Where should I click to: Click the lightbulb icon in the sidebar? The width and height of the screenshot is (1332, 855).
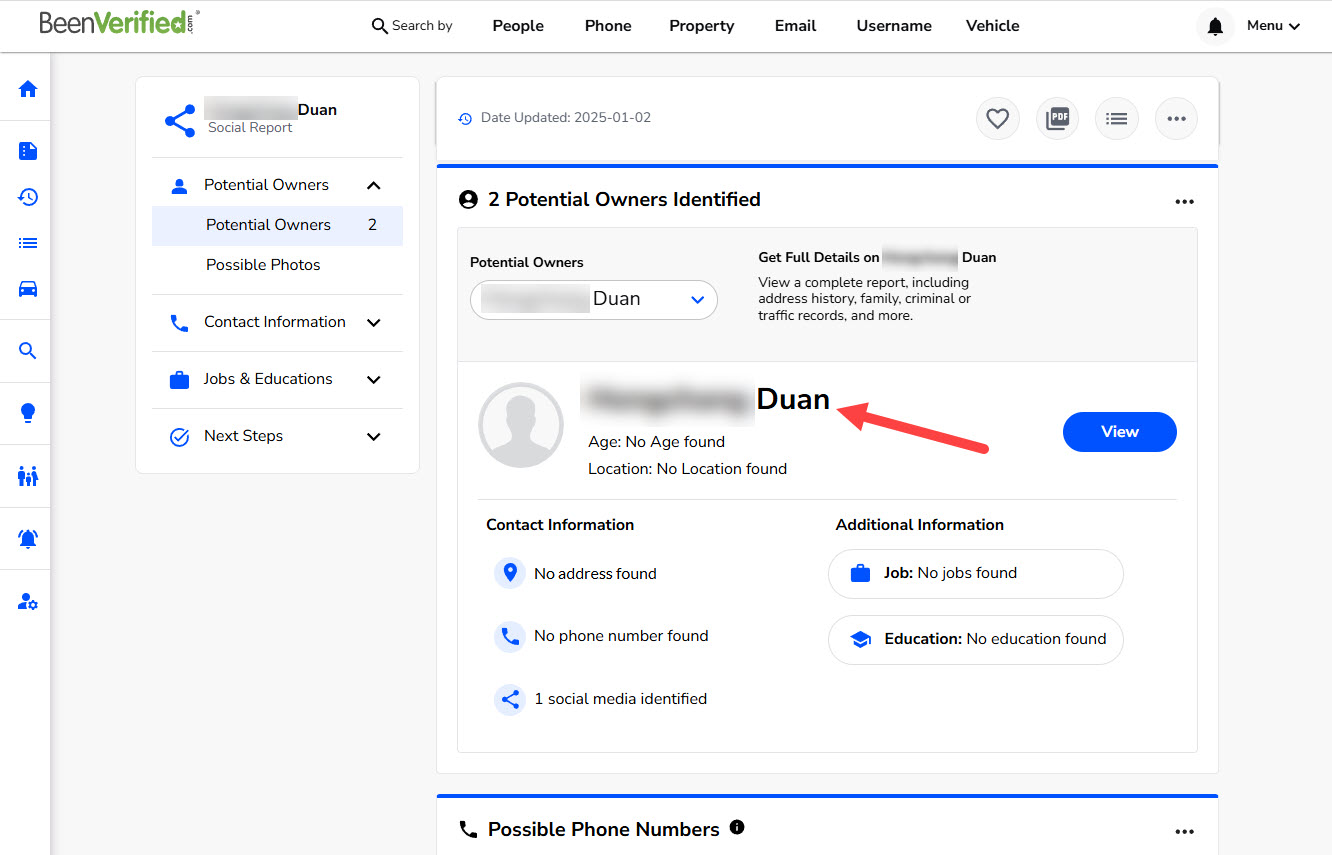point(25,412)
